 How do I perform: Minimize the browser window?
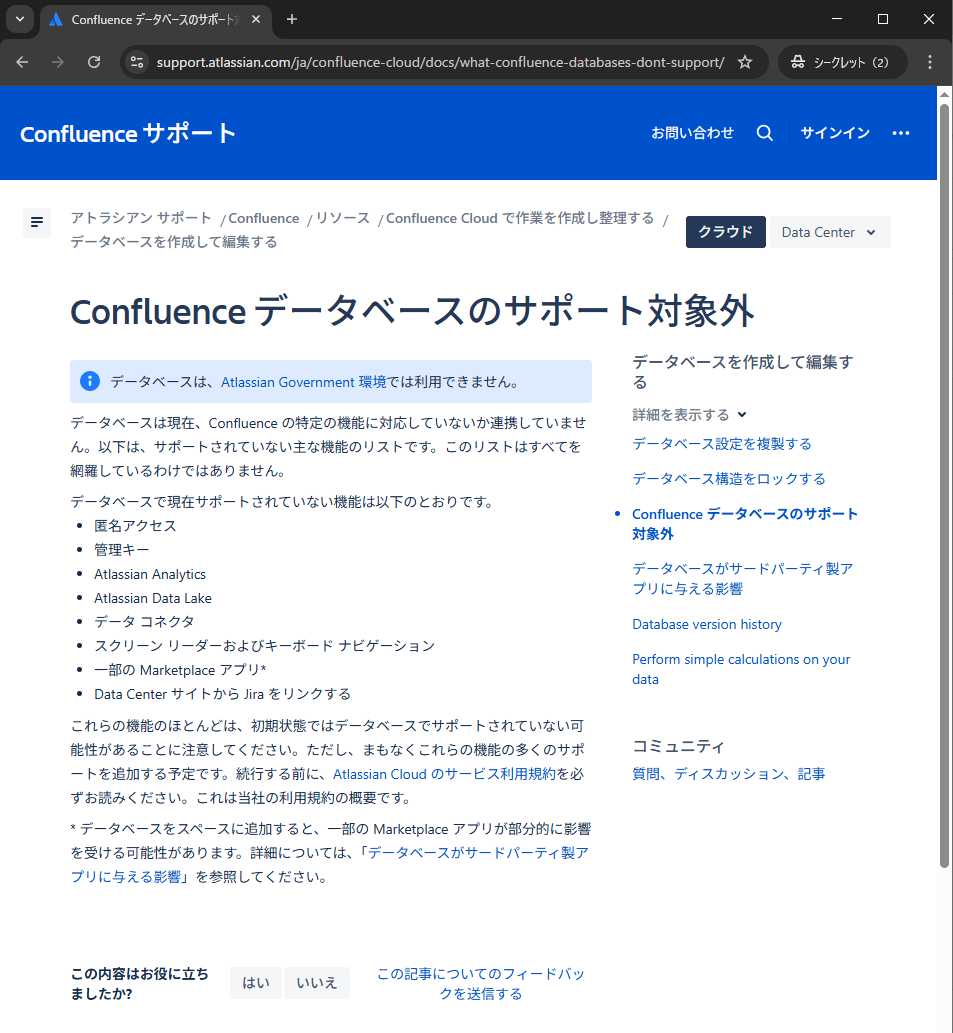(837, 19)
